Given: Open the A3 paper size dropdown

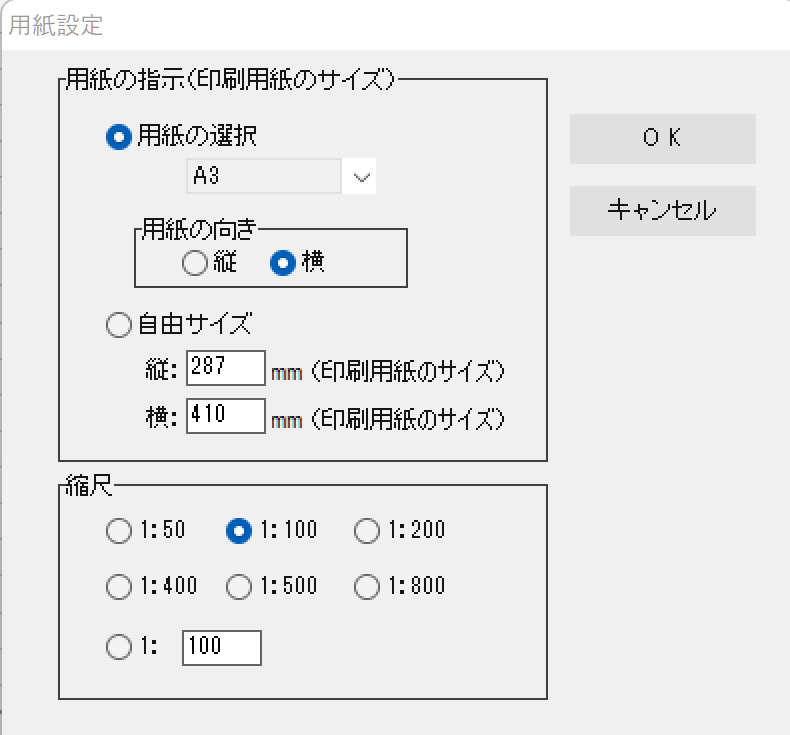Looking at the screenshot, I should coord(264,176).
